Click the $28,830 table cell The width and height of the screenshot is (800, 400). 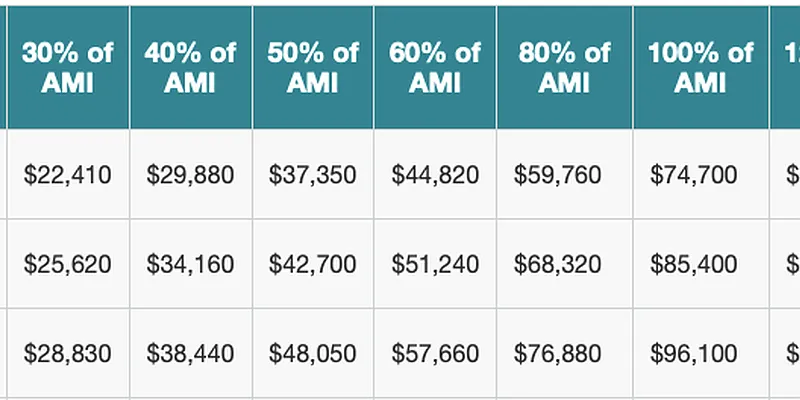pyautogui.click(x=68, y=353)
